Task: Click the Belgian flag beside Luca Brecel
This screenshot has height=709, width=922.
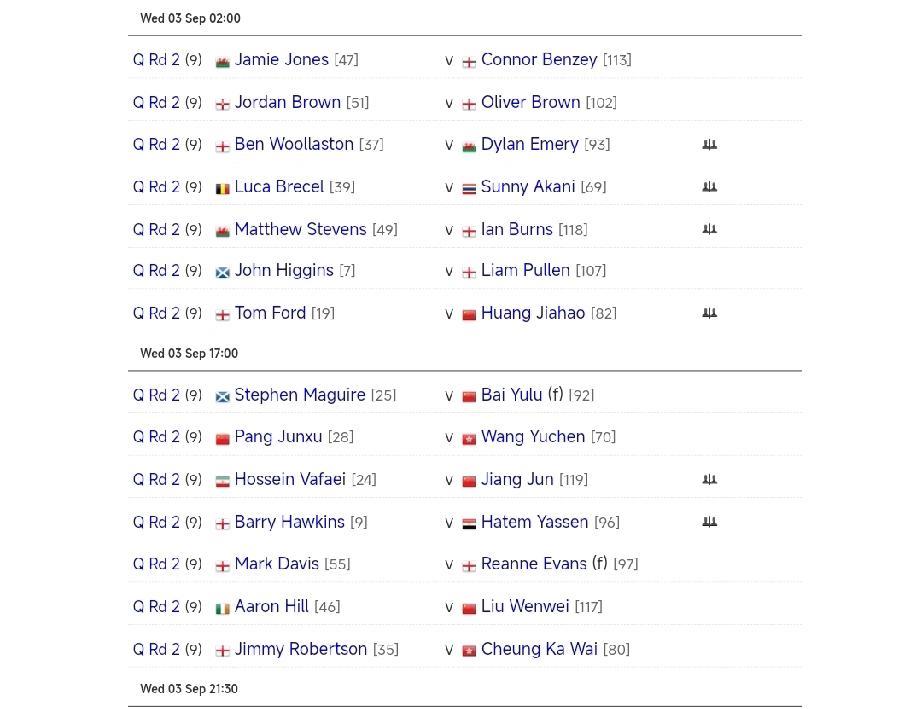Action: click(223, 188)
